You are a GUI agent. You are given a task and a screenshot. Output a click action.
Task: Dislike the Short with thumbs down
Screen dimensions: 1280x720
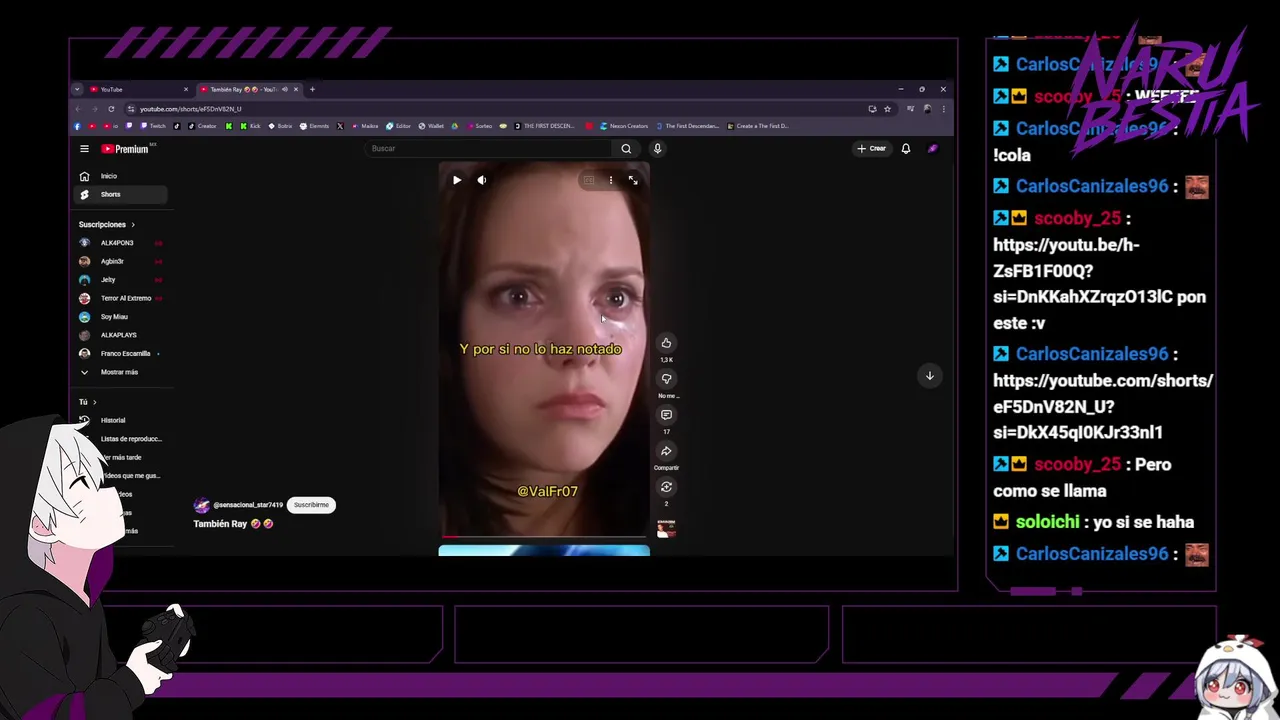click(666, 379)
